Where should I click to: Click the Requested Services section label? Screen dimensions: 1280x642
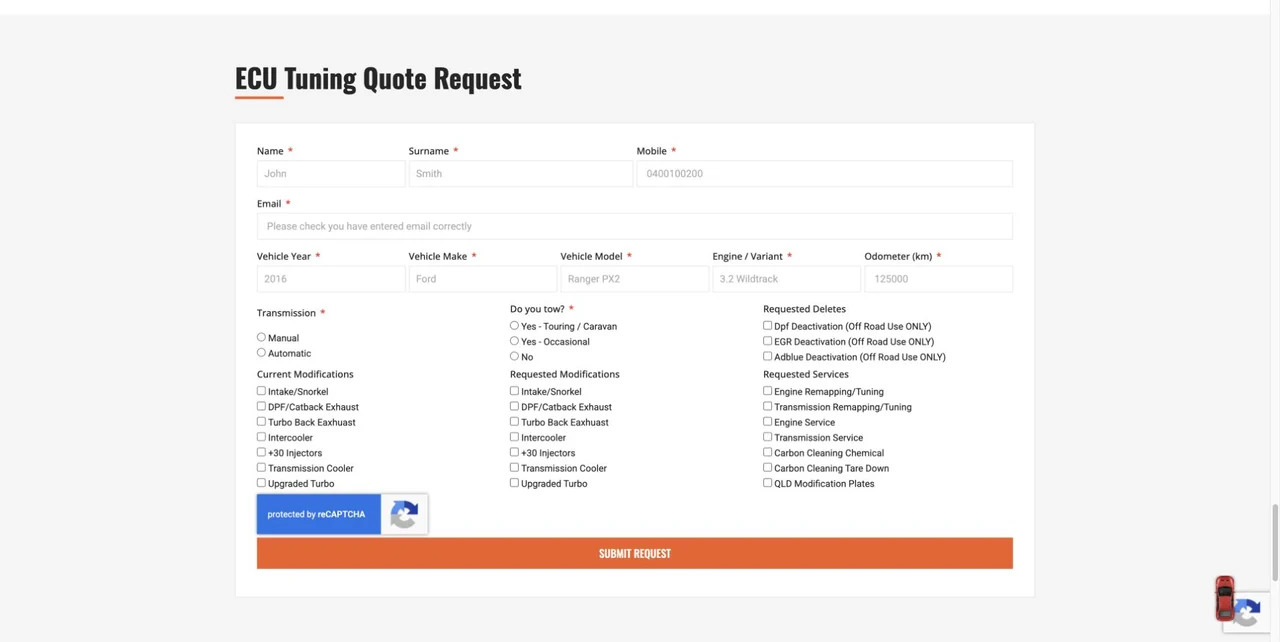806,374
